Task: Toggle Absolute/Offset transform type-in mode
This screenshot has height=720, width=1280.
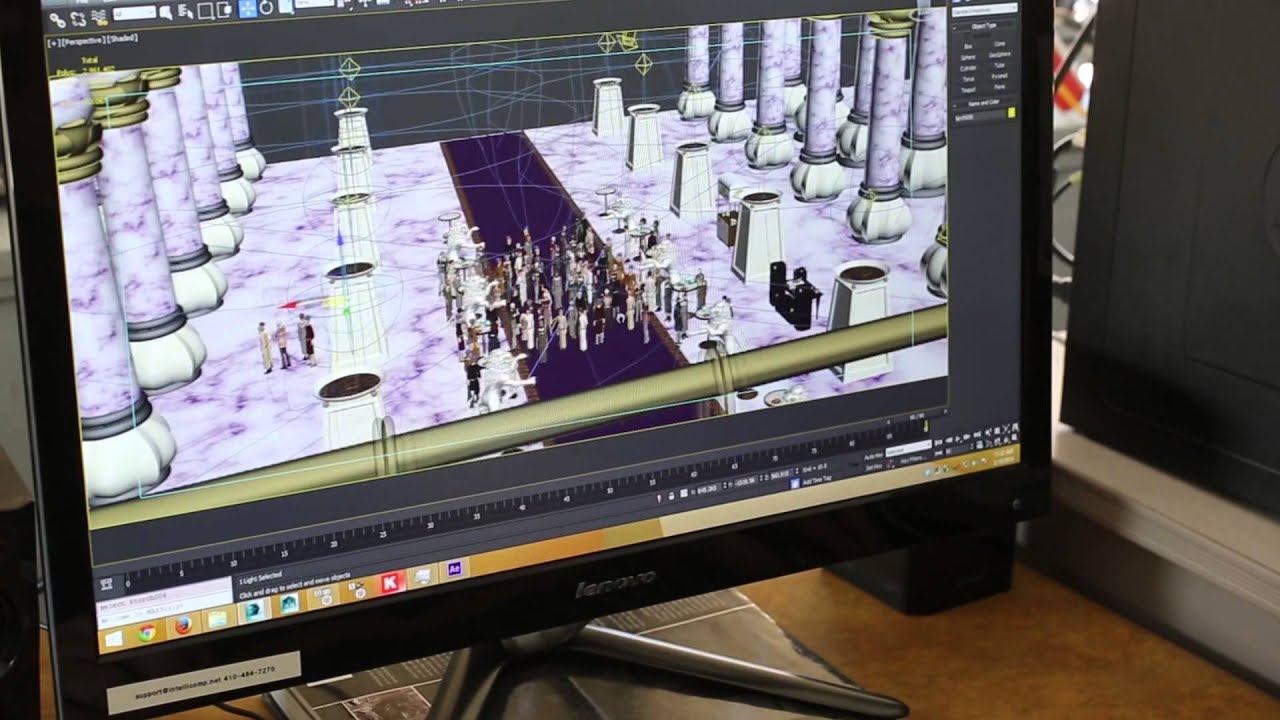Action: point(683,493)
